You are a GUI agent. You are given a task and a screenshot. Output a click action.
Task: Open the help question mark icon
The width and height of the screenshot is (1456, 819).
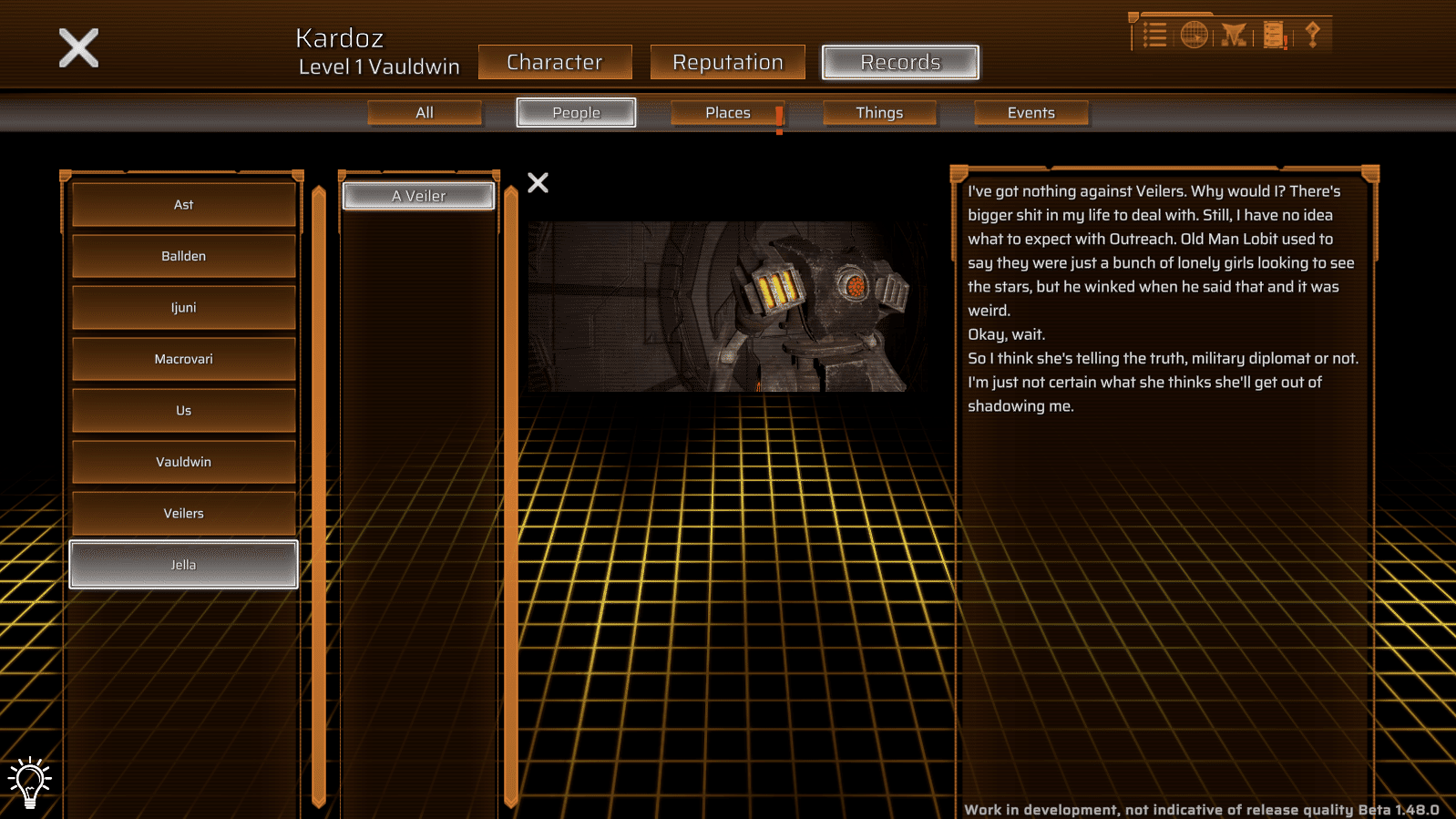(x=1312, y=35)
